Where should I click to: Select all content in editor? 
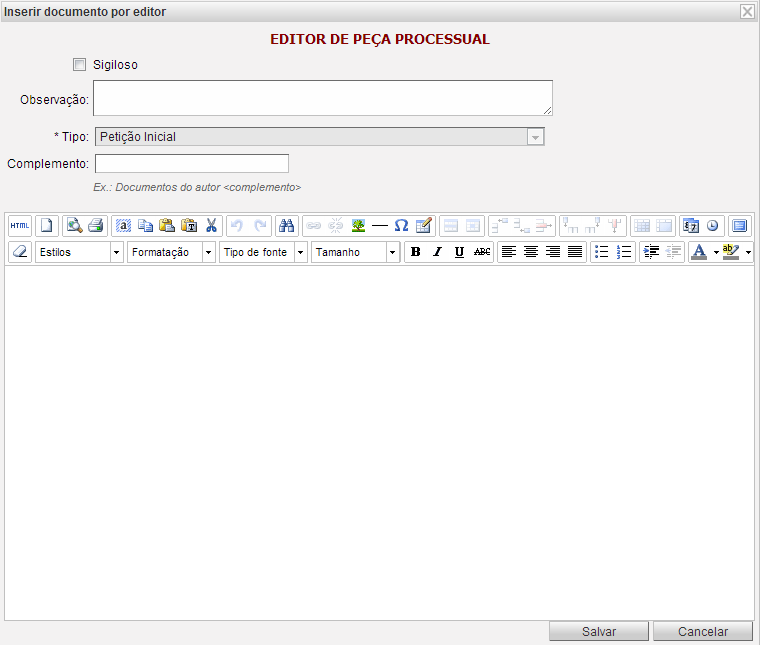[123, 226]
